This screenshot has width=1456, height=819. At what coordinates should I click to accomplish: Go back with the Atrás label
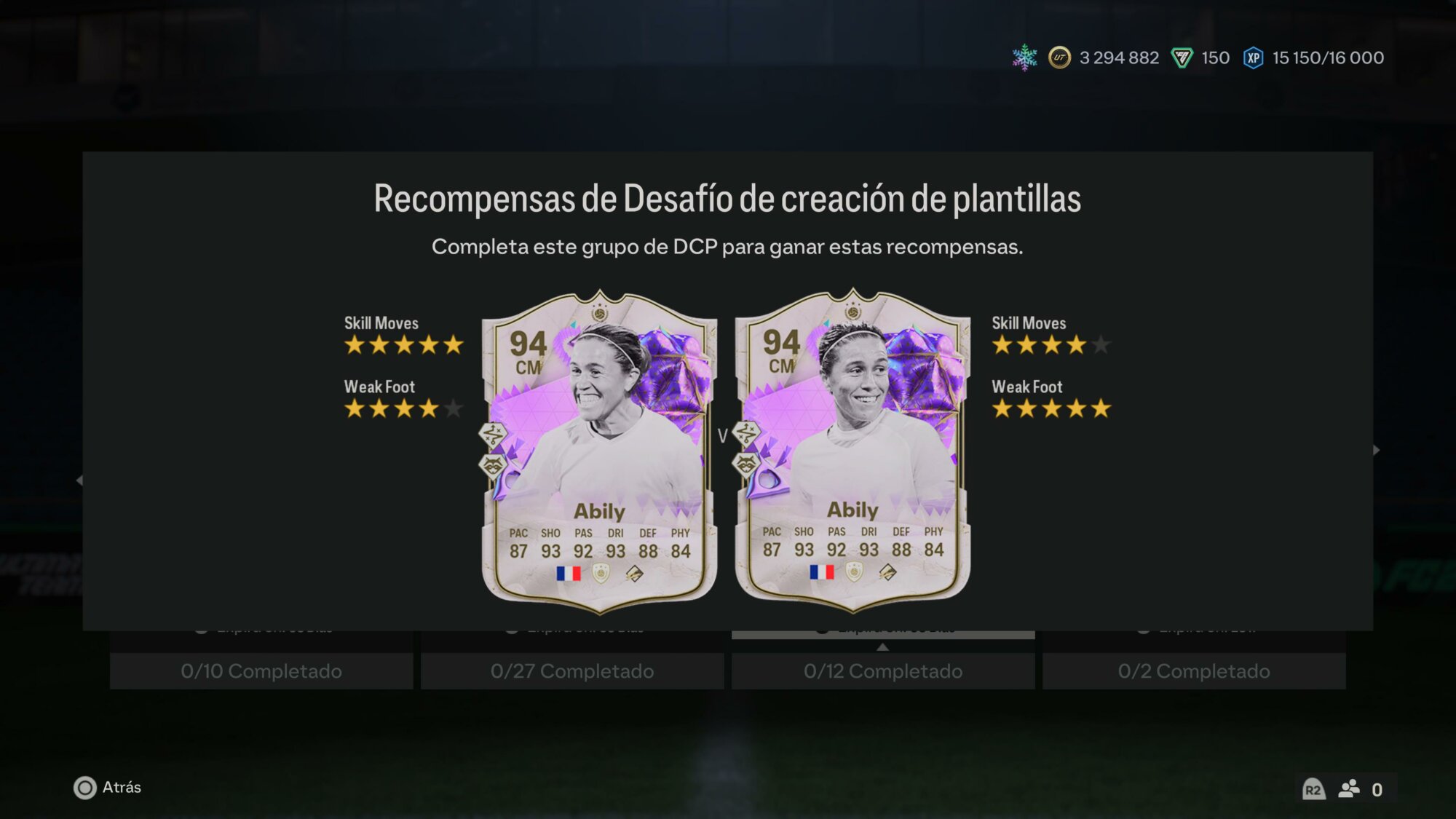122,788
